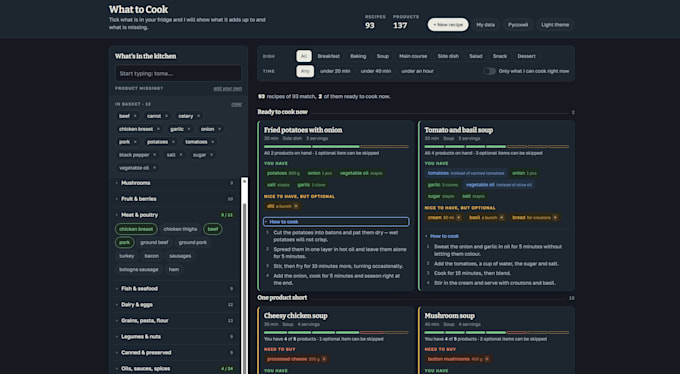Select the Side dish filter
Image resolution: width=680 pixels, height=374 pixels.
click(x=448, y=56)
